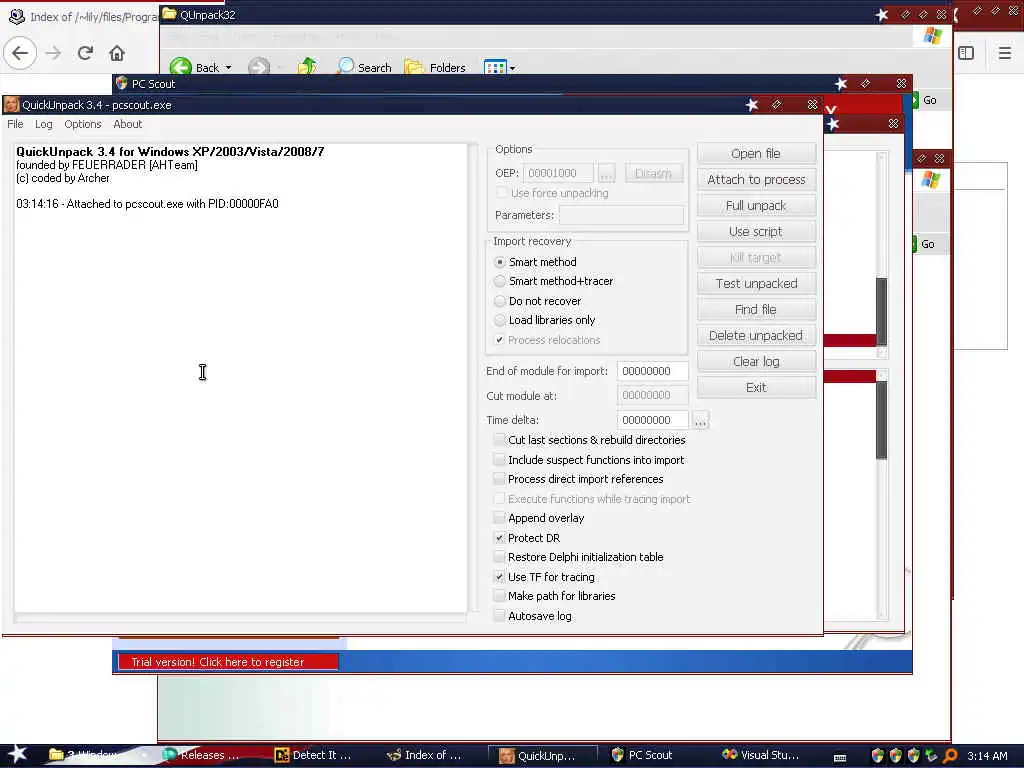
Task: Click End of module for import field
Action: point(652,371)
